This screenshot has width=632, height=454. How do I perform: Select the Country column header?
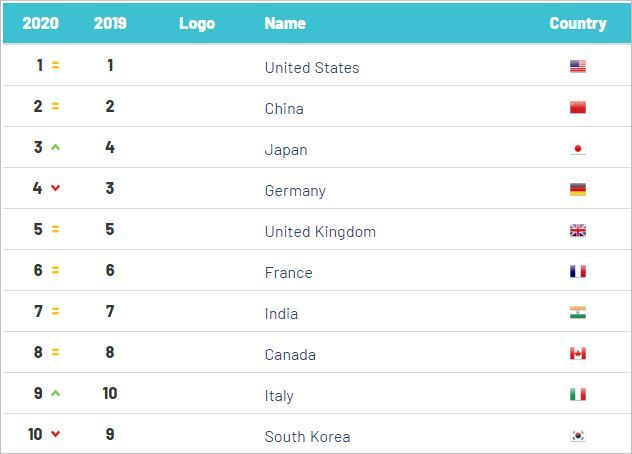tap(578, 23)
